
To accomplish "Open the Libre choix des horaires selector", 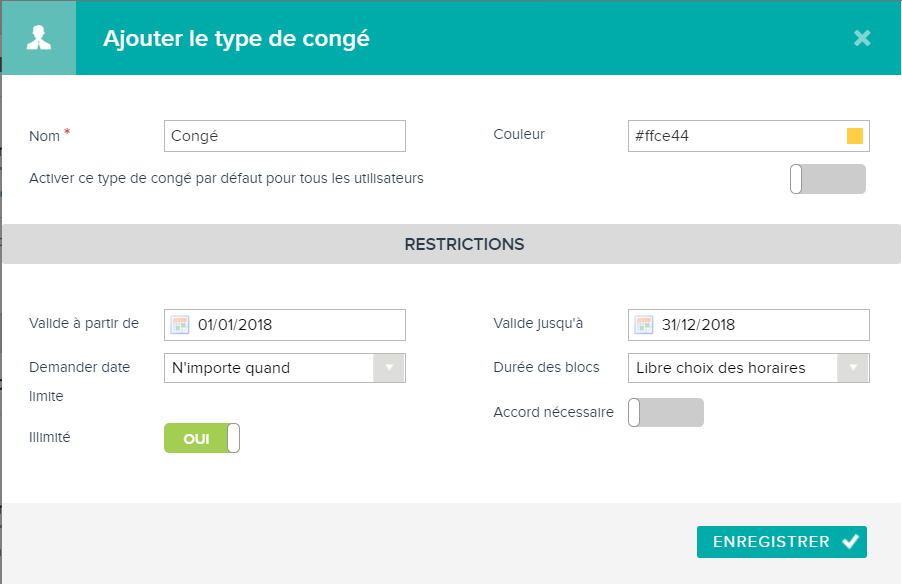I will (x=748, y=368).
